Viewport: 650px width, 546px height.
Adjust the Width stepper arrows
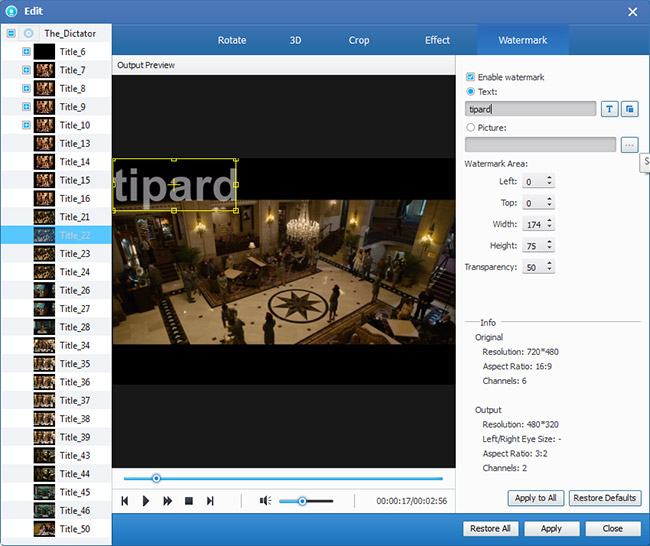coord(549,224)
